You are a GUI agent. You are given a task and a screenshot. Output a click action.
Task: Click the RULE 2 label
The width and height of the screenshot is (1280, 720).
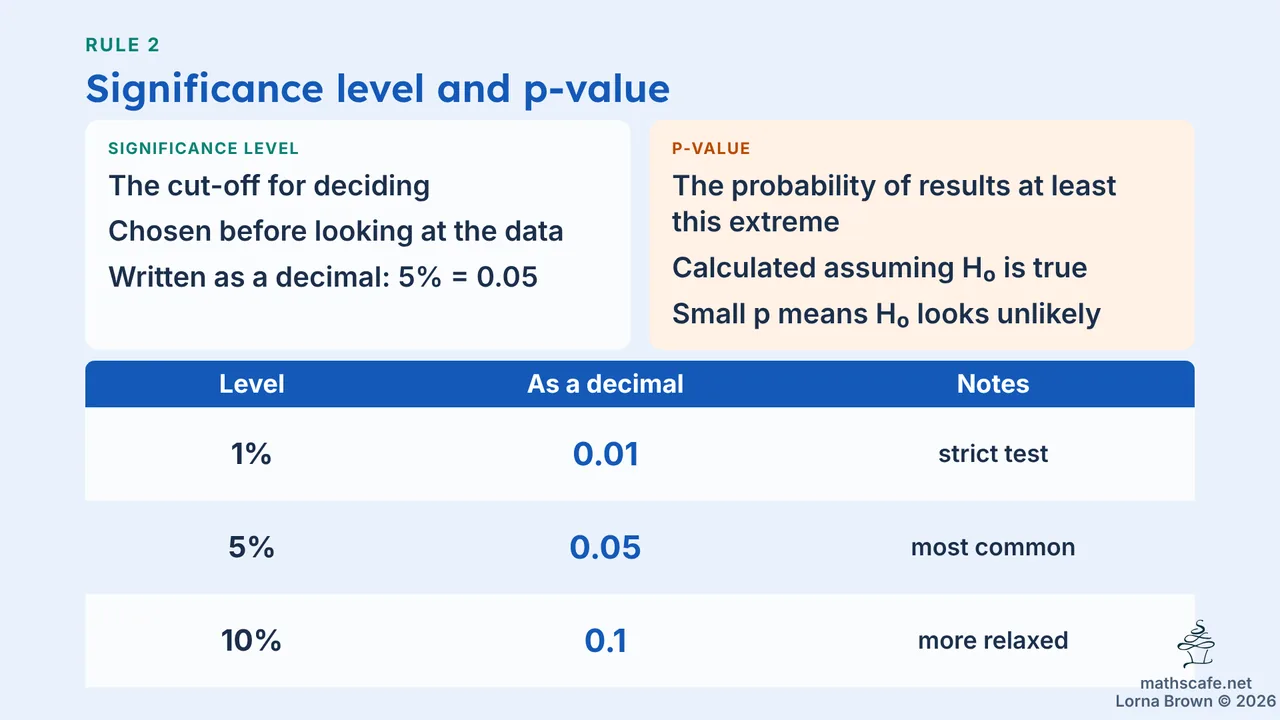click(123, 45)
